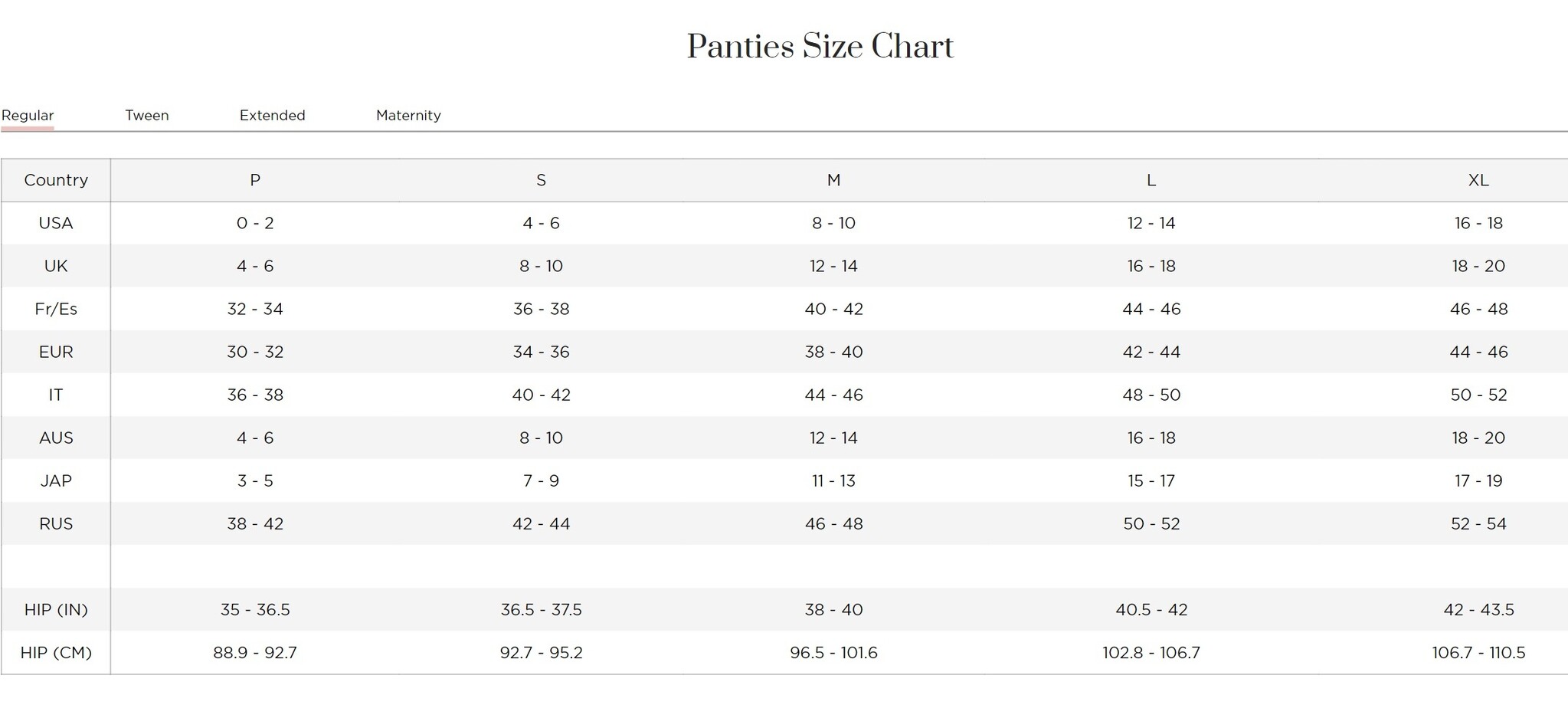The image size is (1568, 718).
Task: Click the AUS row label
Action: click(56, 438)
